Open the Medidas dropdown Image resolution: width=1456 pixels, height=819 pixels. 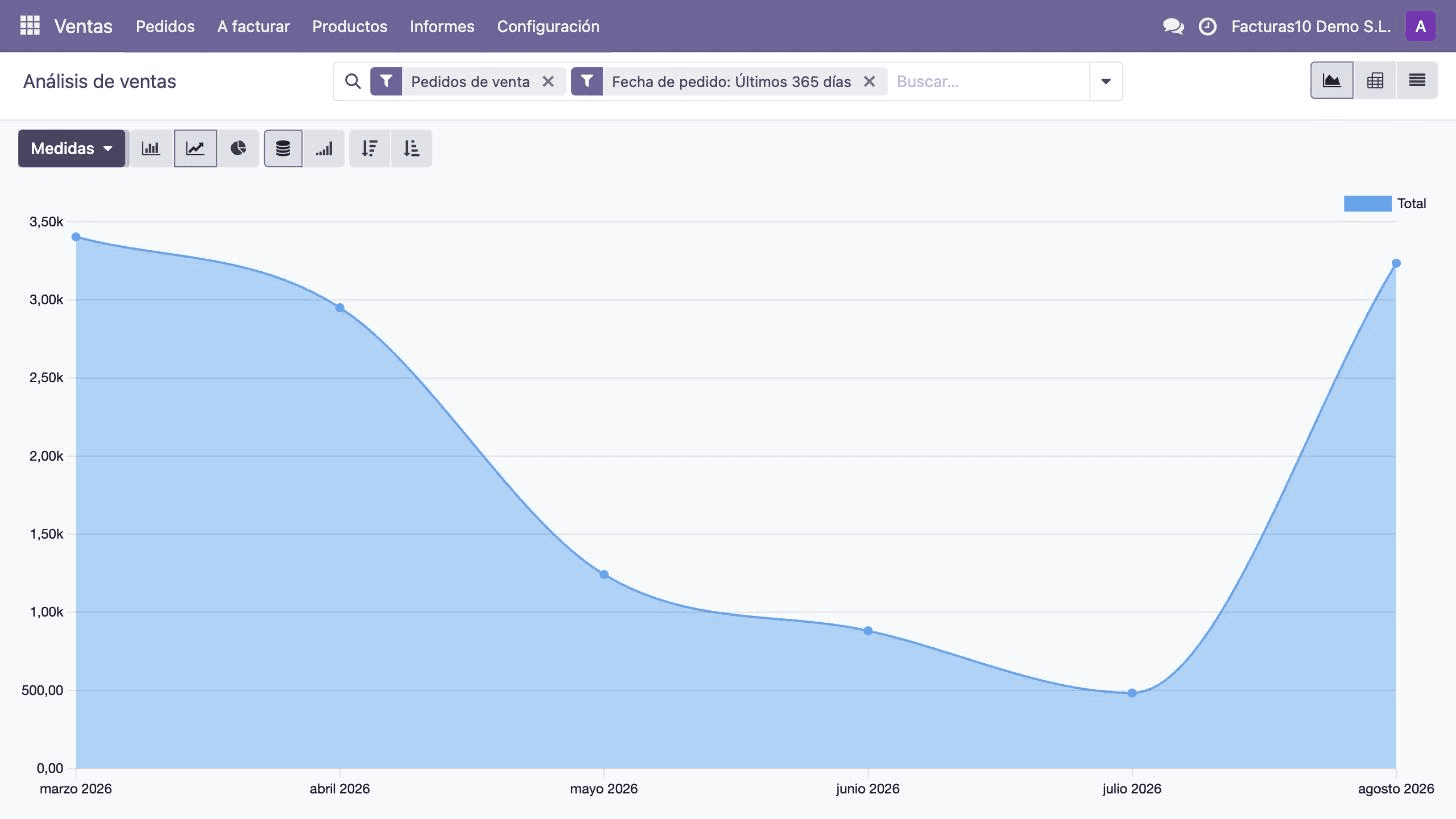(x=71, y=149)
